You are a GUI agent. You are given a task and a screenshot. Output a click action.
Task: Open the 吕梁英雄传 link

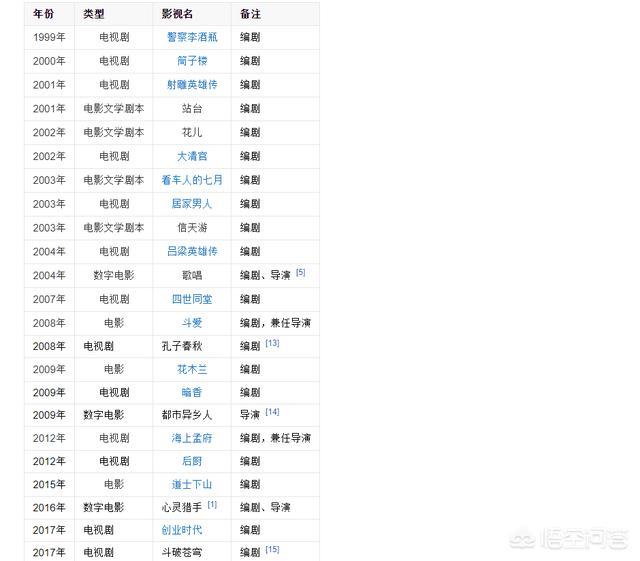(192, 251)
